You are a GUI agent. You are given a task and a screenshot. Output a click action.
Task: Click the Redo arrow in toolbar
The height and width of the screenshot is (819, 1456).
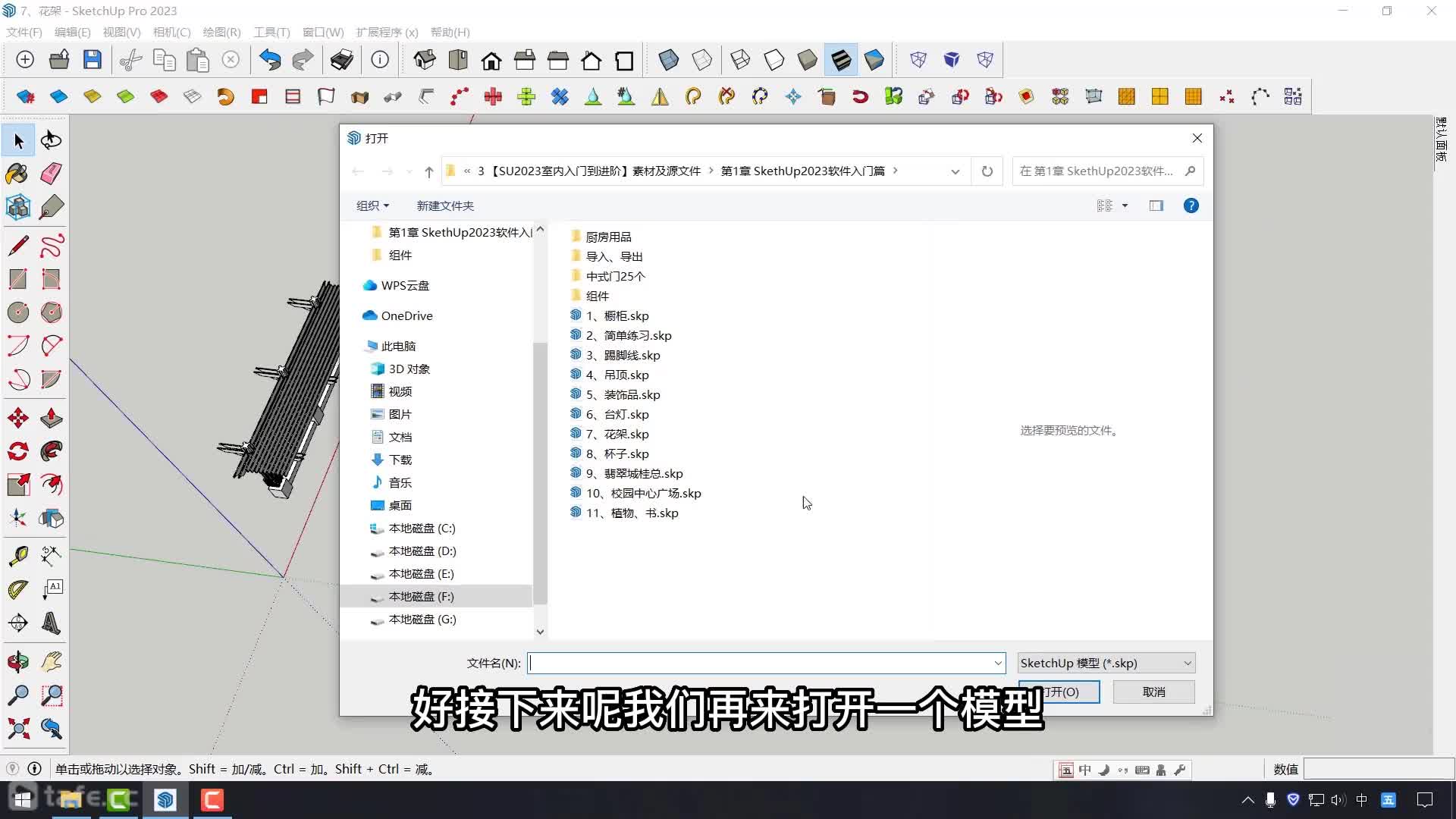pyautogui.click(x=303, y=60)
